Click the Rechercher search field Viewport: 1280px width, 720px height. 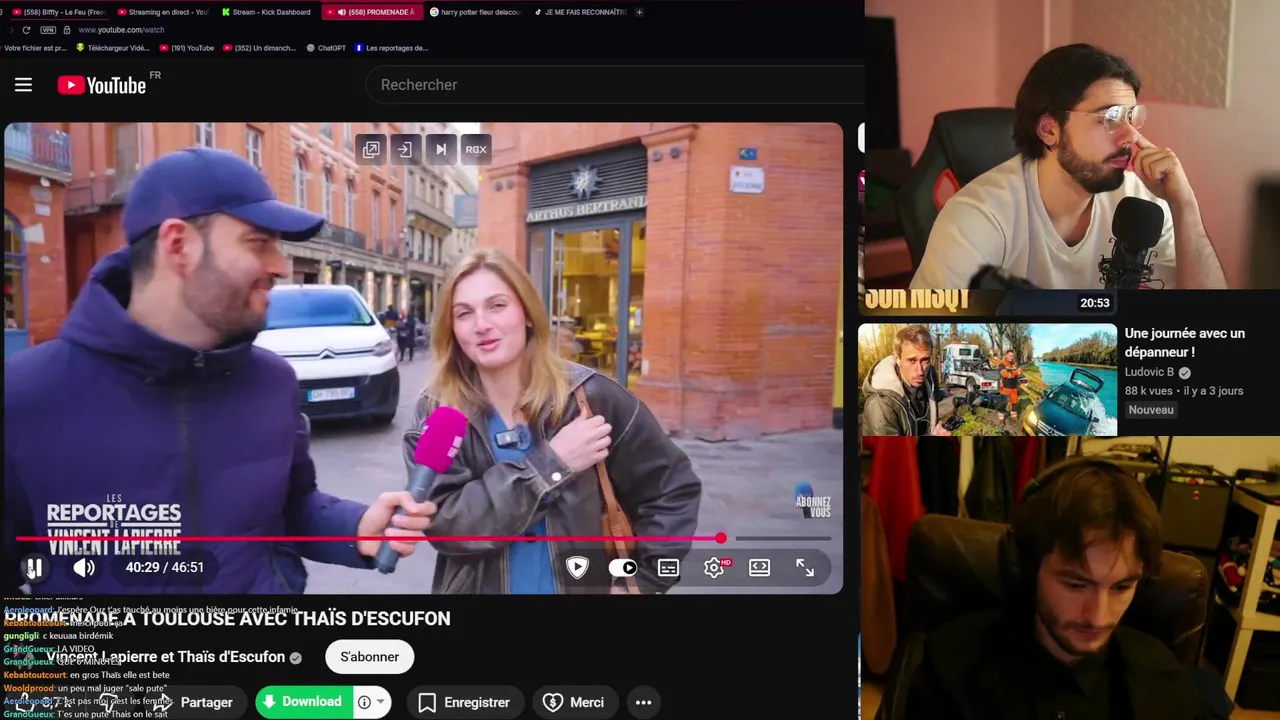[x=615, y=85]
